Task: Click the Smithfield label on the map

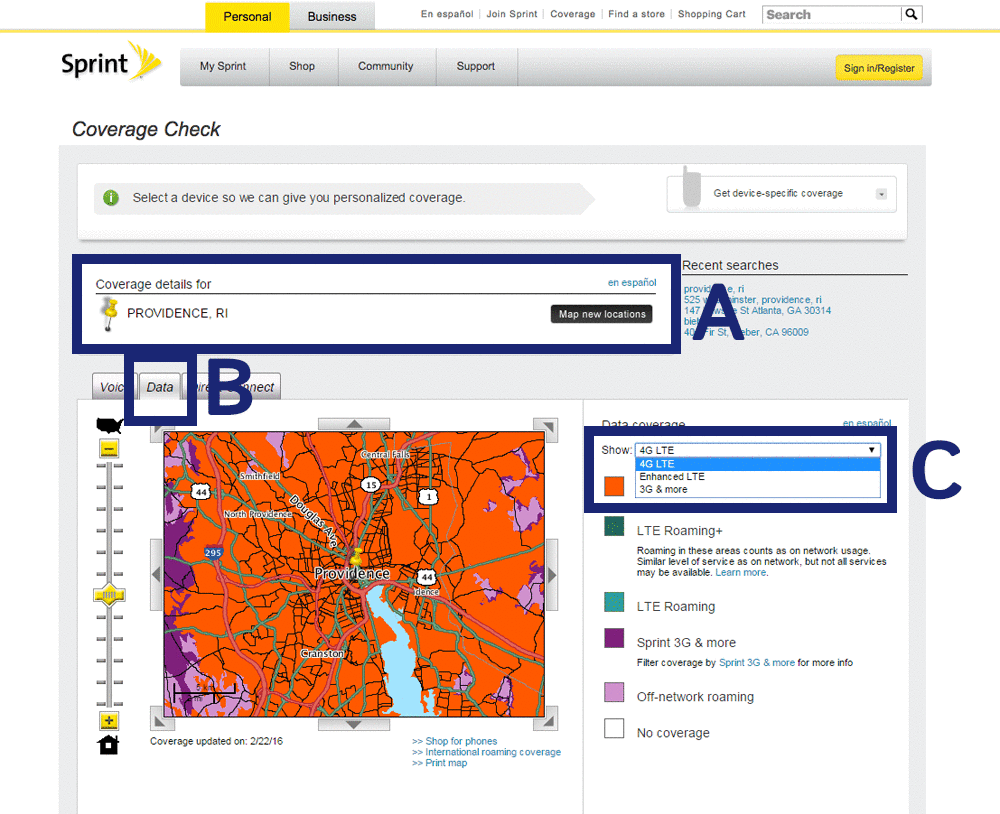Action: pyautogui.click(x=260, y=476)
